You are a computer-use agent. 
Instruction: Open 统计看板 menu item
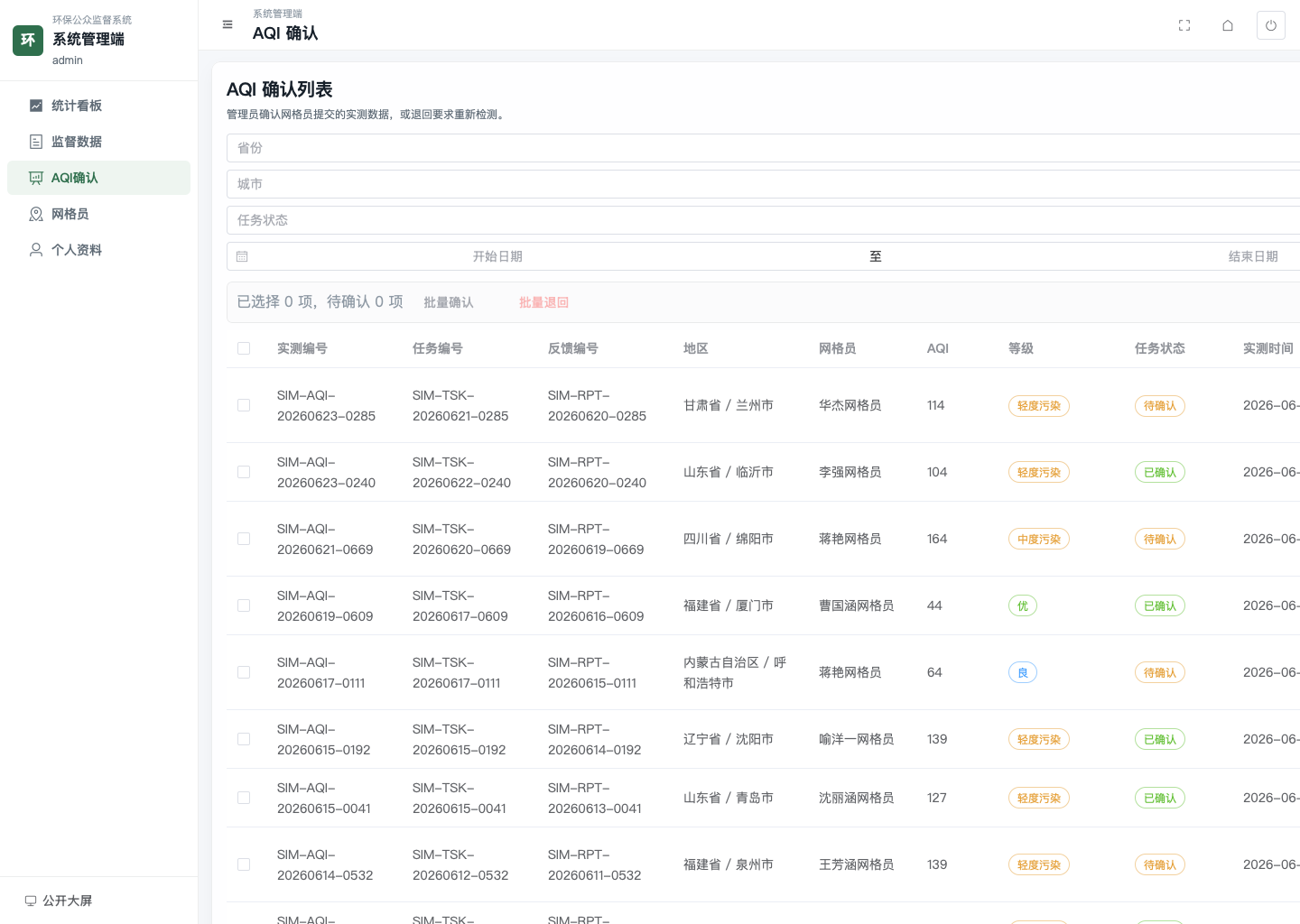click(x=98, y=106)
